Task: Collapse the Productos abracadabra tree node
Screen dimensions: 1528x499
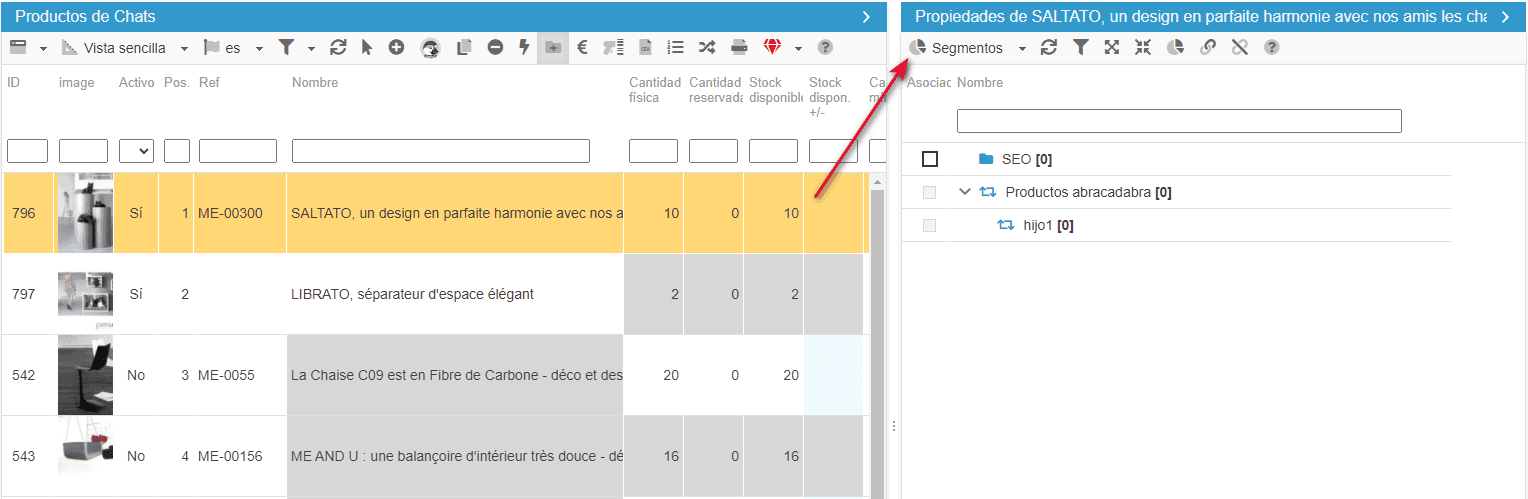Action: [x=965, y=192]
